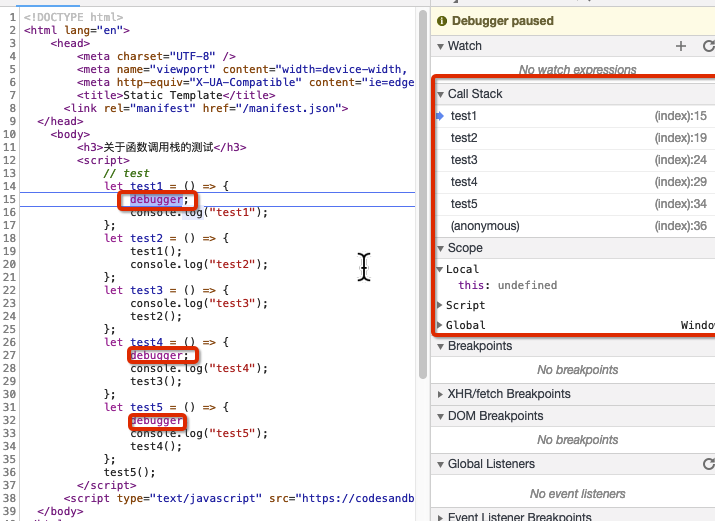
Task: Expand the Global scope
Action: 440,325
